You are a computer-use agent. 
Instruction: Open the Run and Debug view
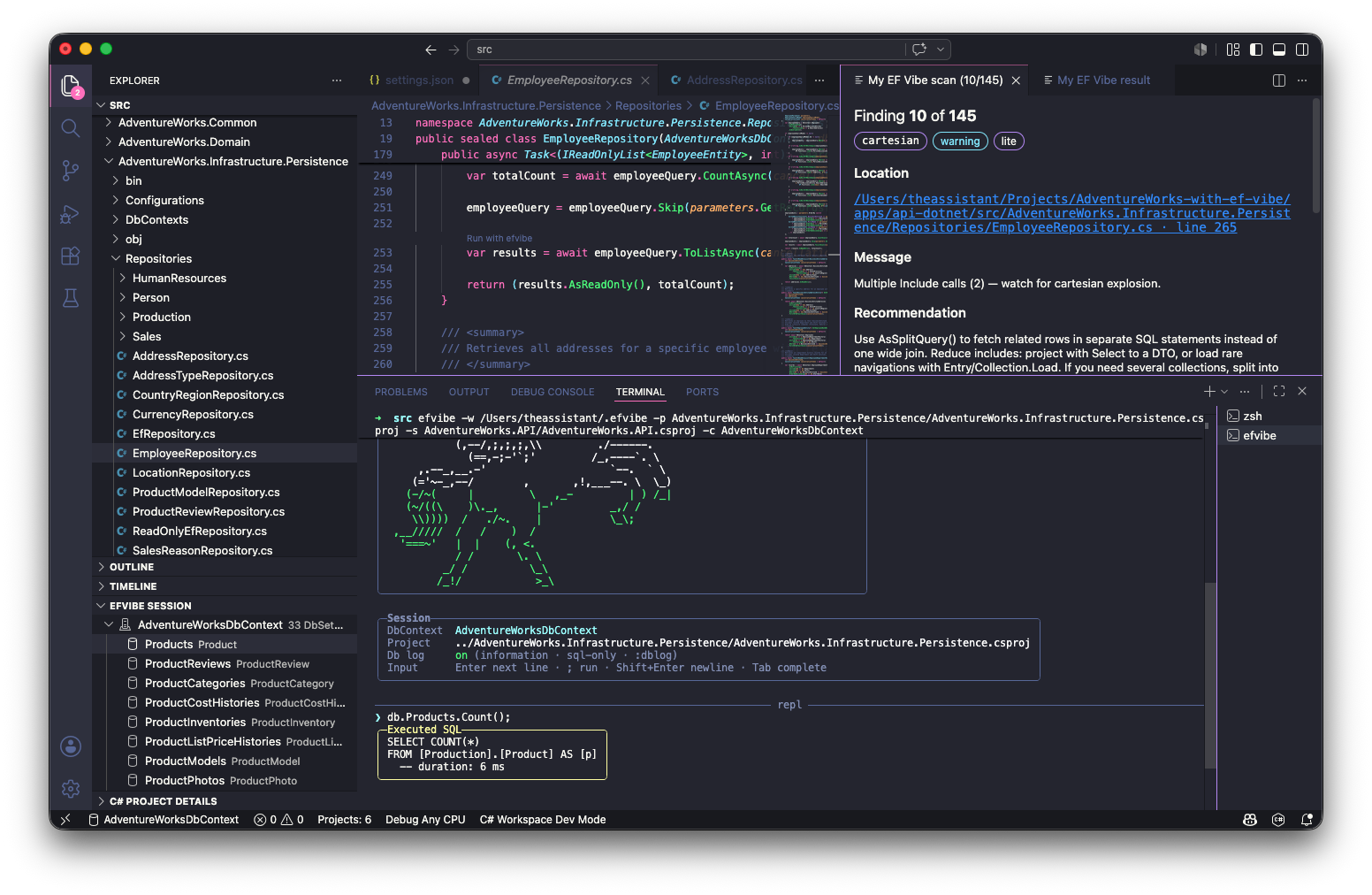coord(71,214)
